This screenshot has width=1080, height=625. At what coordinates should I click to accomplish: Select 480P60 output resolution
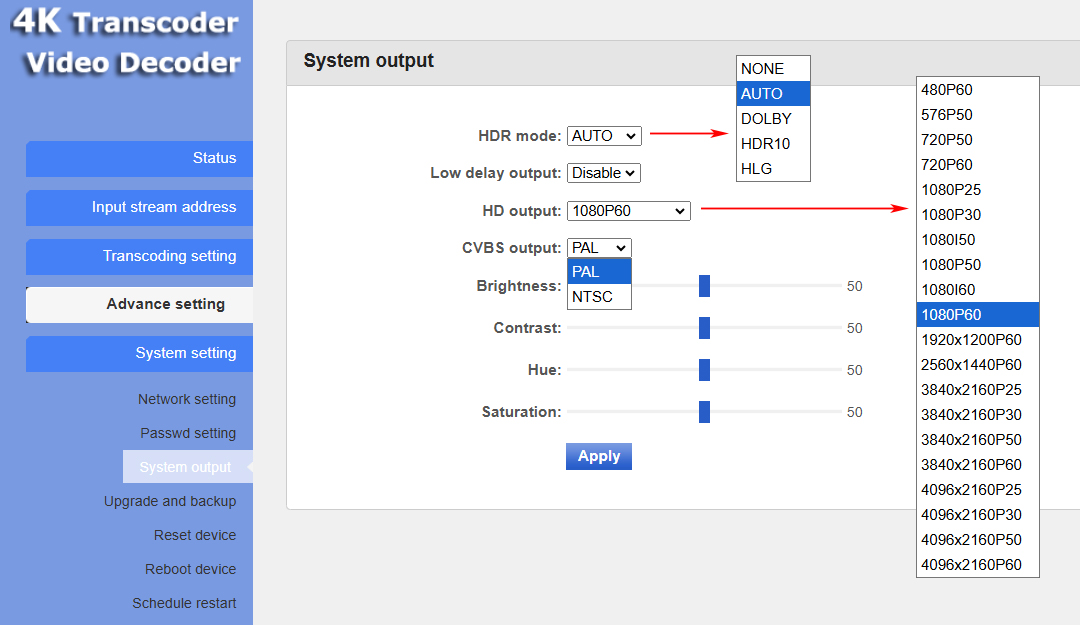pos(977,90)
